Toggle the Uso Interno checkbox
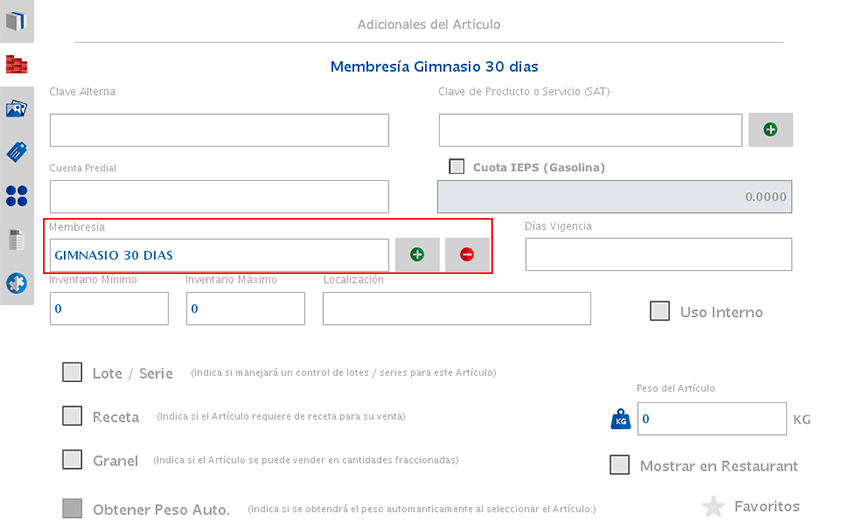This screenshot has width=850, height=528. point(660,311)
